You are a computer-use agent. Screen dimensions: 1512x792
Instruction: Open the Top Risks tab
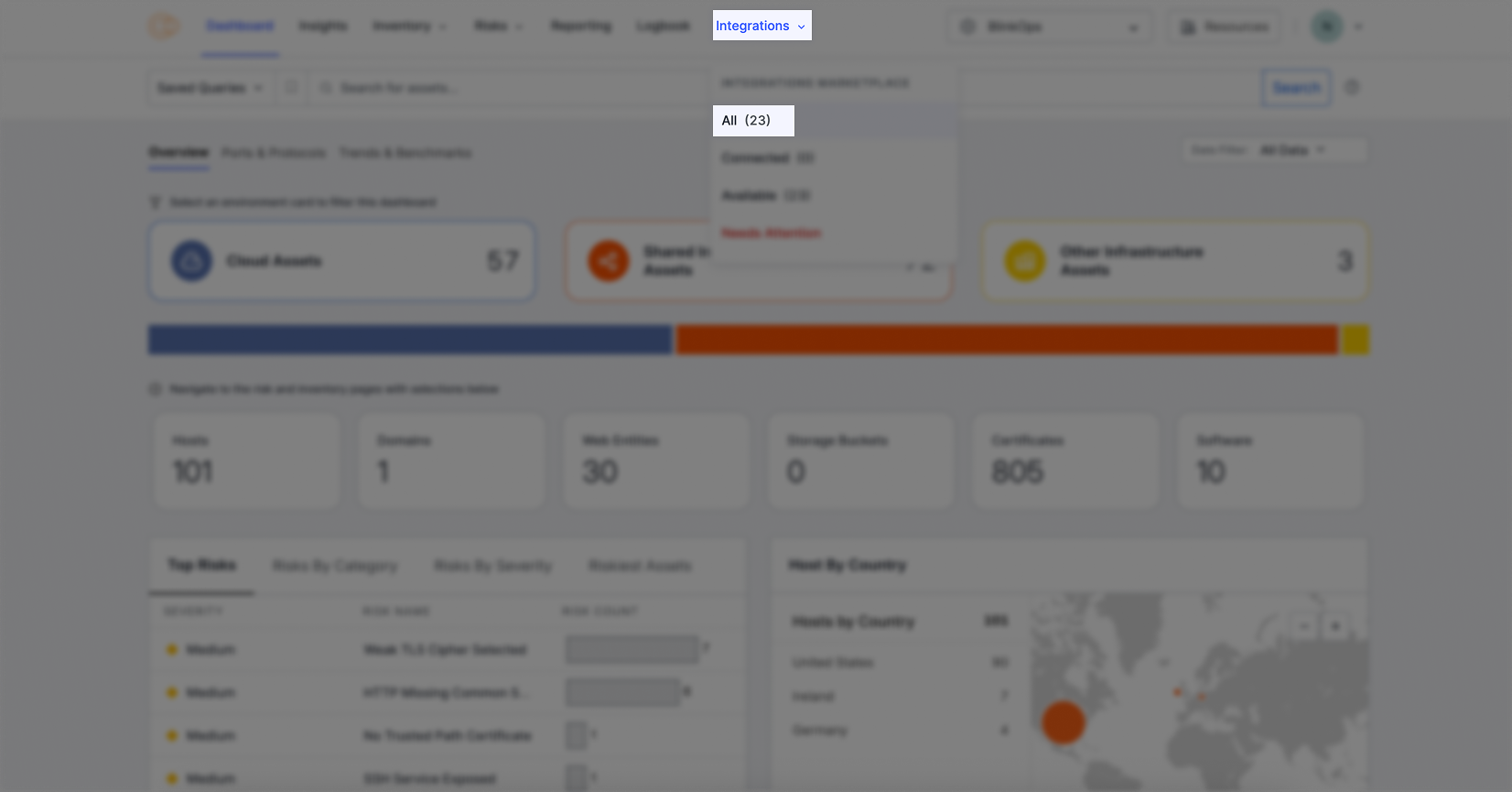[x=202, y=565]
